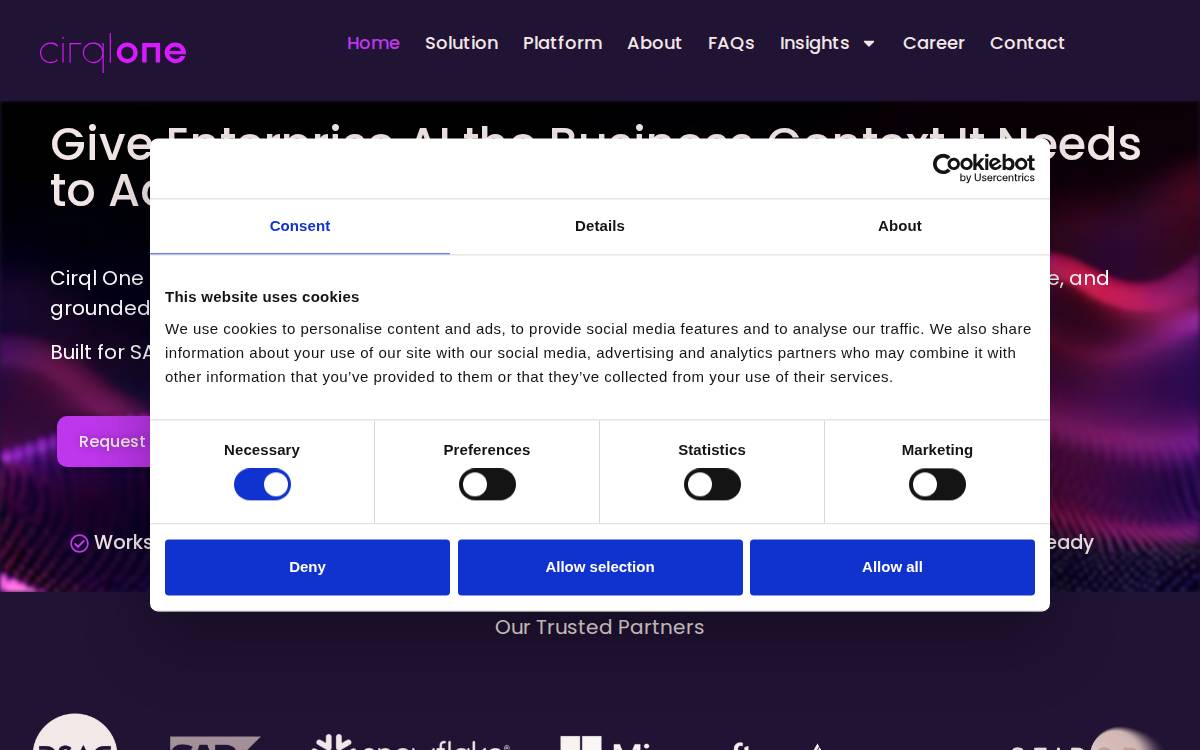Click the Microsoft partner logo

[655, 744]
